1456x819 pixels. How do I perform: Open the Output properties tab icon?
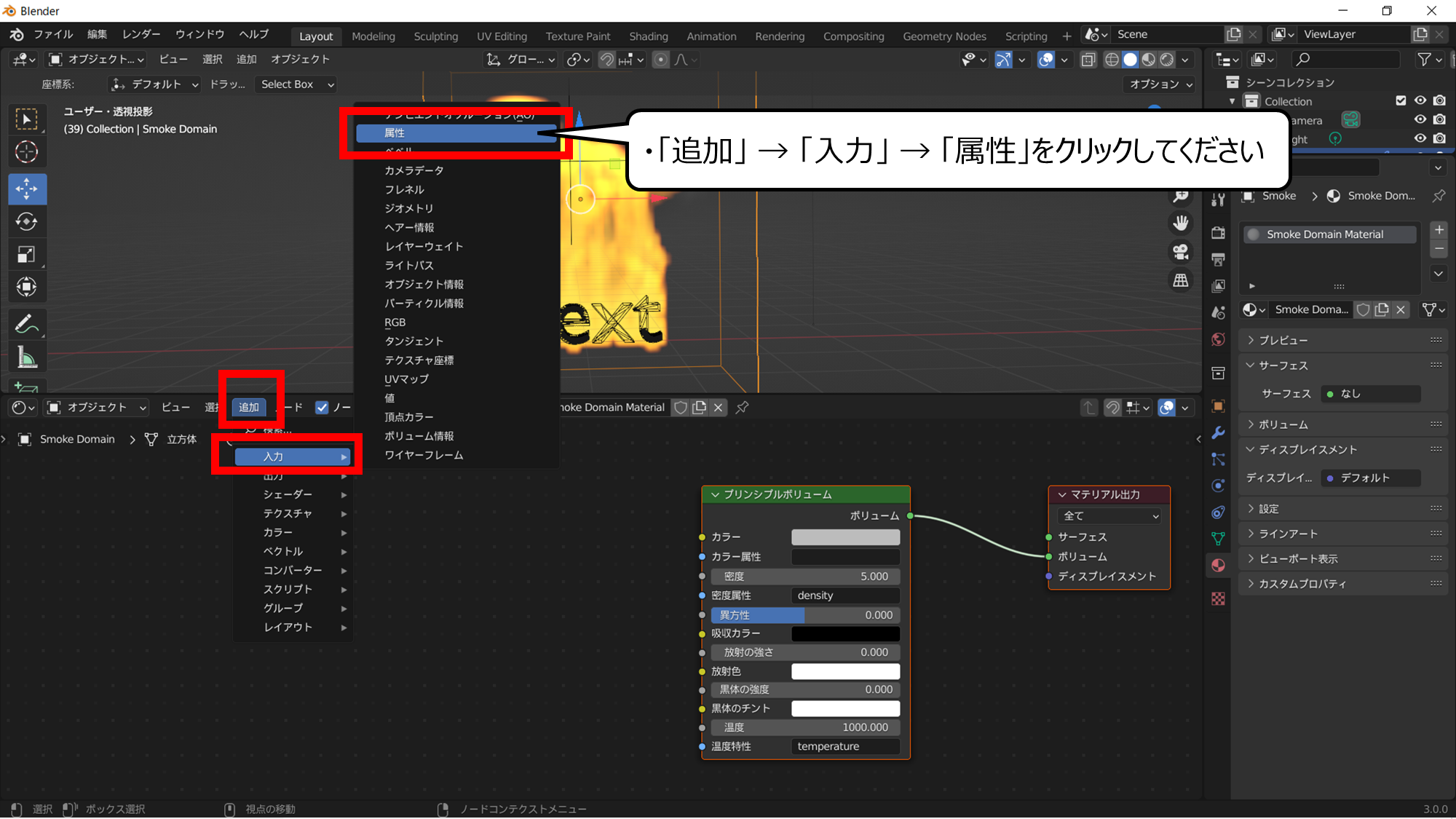(1218, 260)
